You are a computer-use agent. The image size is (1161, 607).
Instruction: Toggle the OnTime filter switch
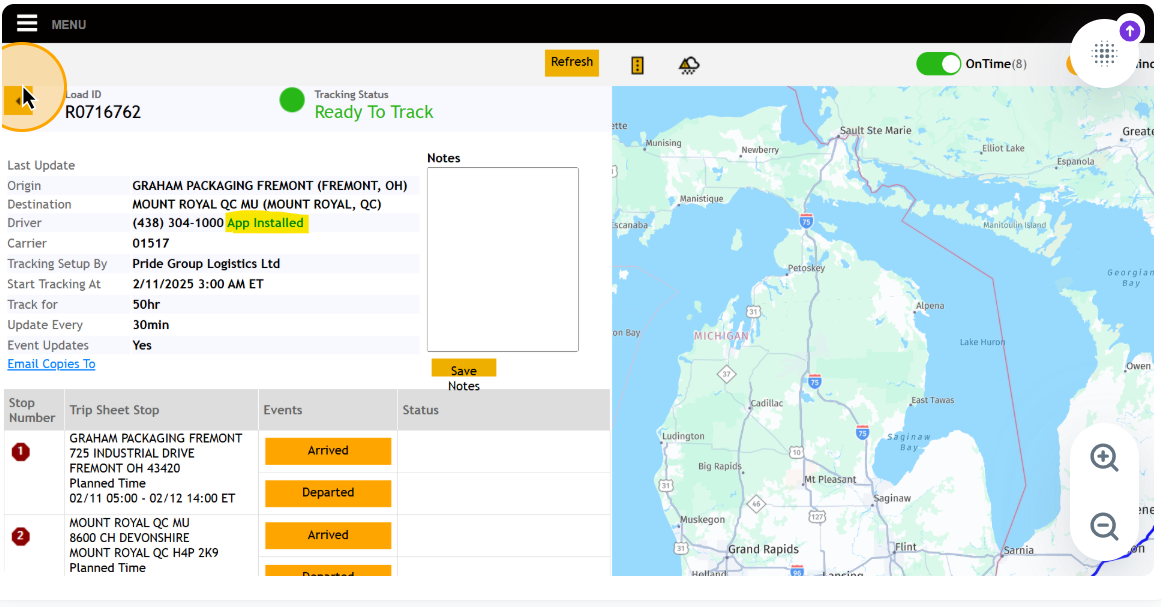click(938, 64)
